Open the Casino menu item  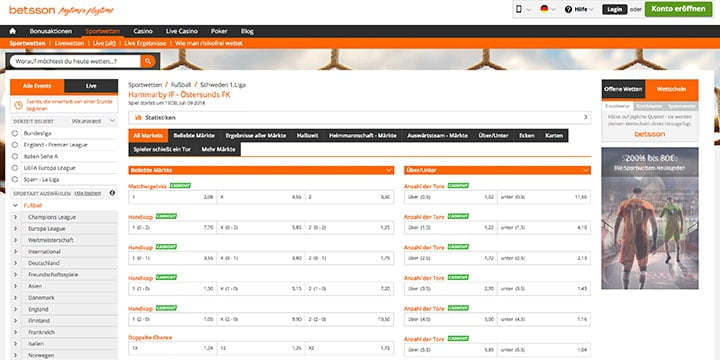pos(143,31)
